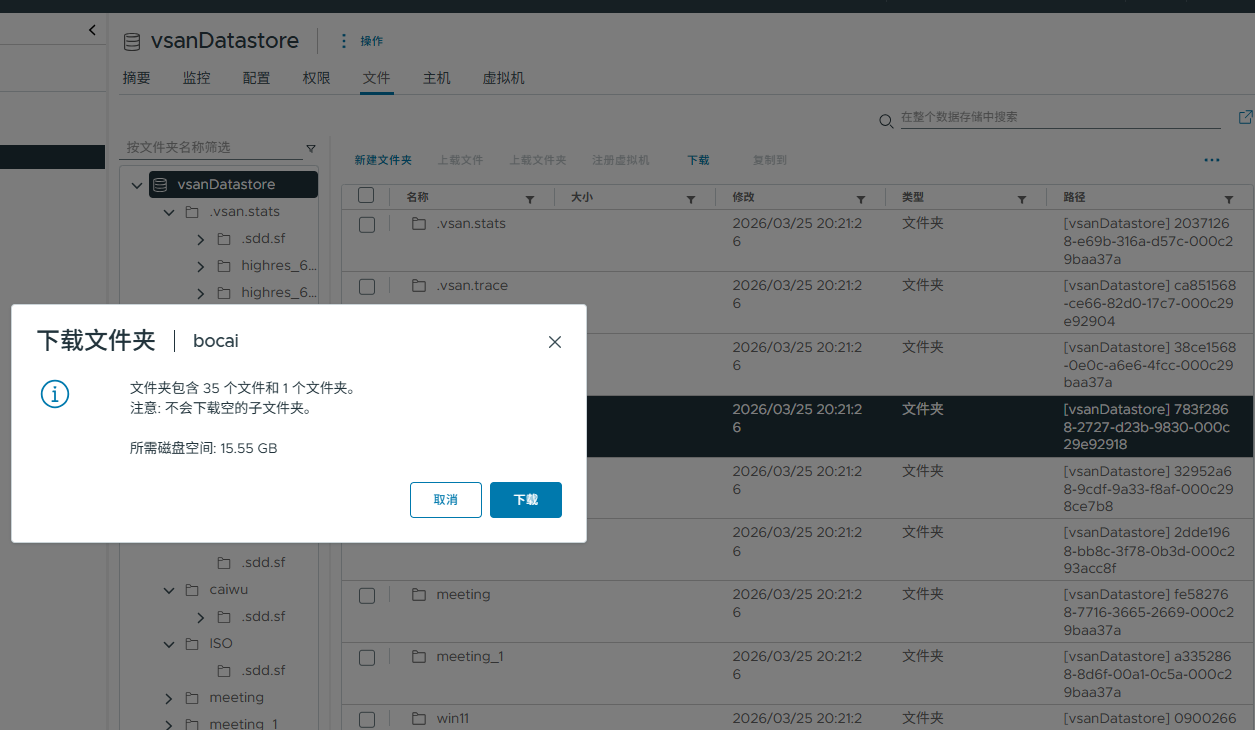Click 复制到 toolbar button
Image resolution: width=1255 pixels, height=730 pixels.
(x=770, y=160)
